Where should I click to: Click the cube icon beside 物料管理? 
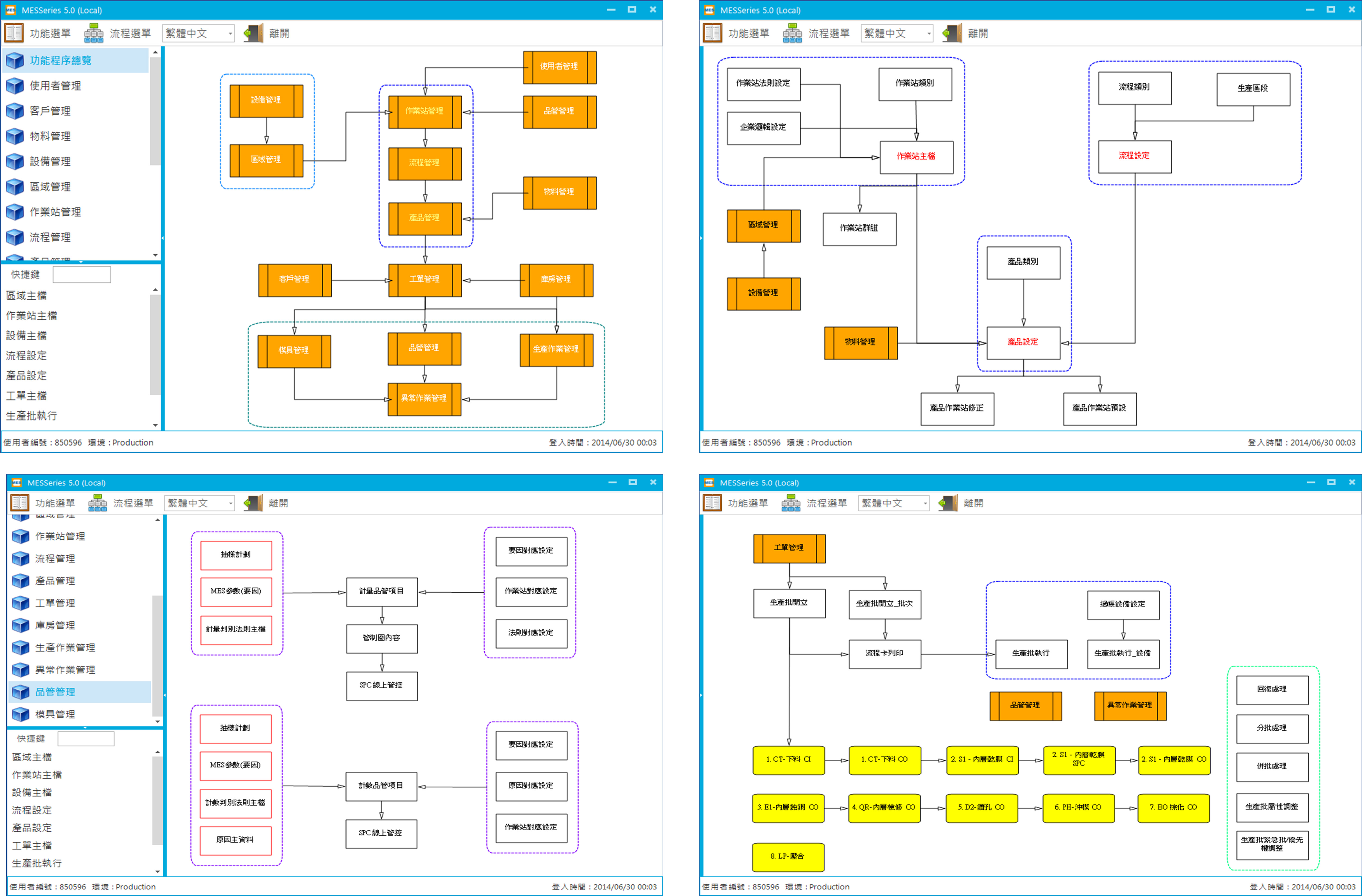point(15,136)
